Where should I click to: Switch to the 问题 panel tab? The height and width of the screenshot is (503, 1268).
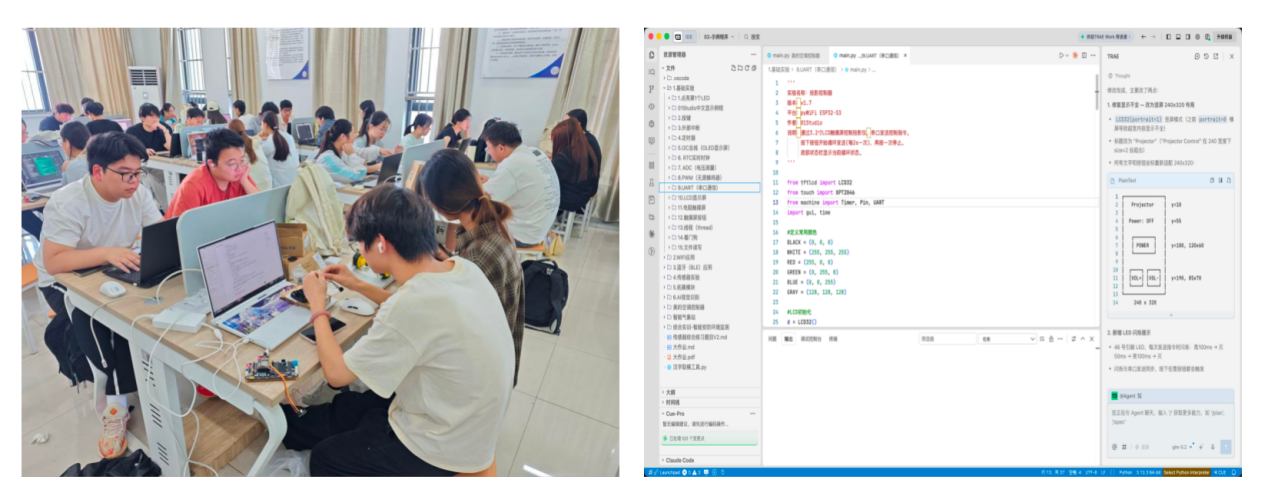[x=772, y=339]
